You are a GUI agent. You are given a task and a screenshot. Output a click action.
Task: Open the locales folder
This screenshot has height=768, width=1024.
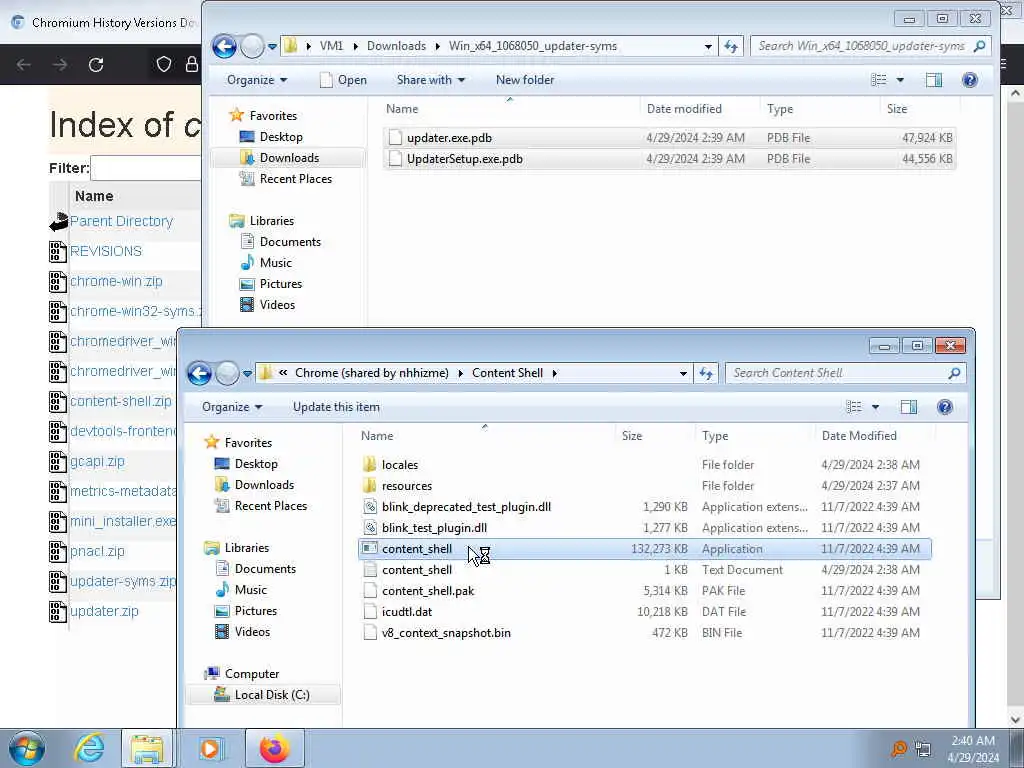click(400, 465)
